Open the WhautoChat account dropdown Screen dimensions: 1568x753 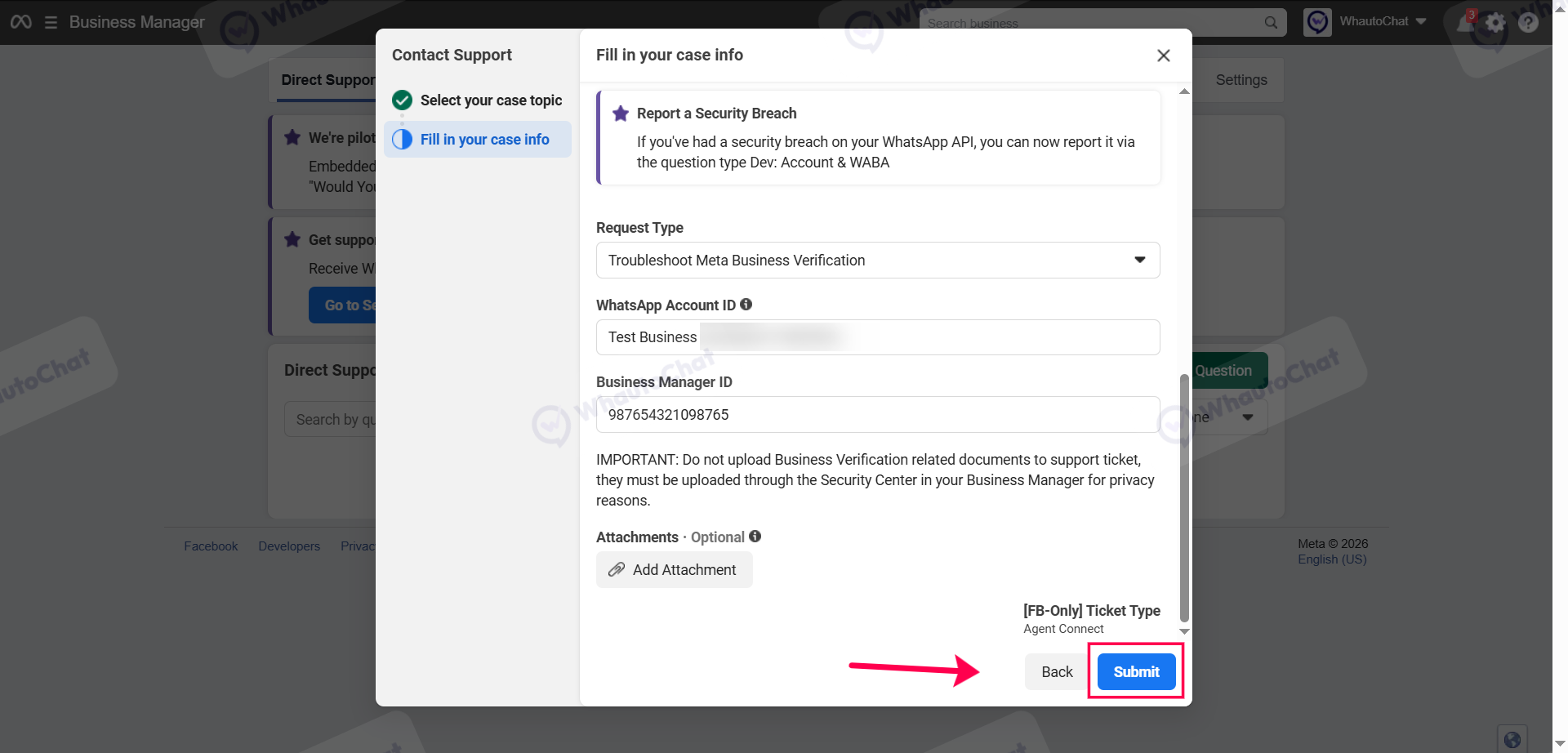[1383, 22]
